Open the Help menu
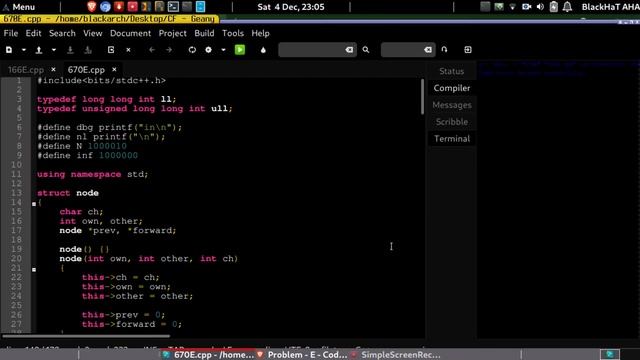The image size is (640, 360). 260,33
